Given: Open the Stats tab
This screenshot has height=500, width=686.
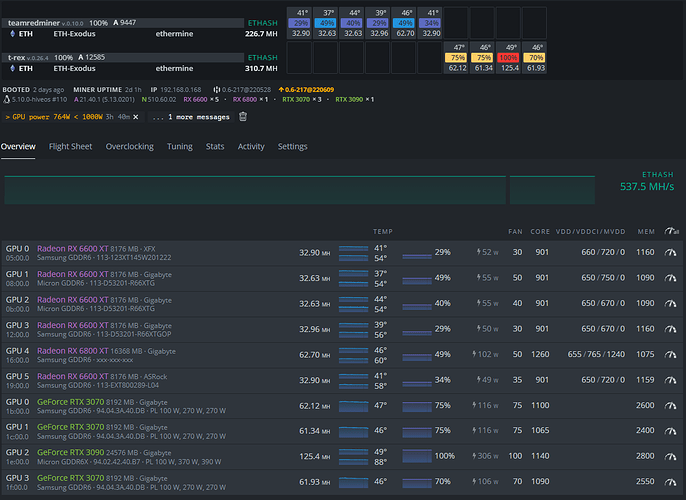Looking at the screenshot, I should tap(215, 147).
